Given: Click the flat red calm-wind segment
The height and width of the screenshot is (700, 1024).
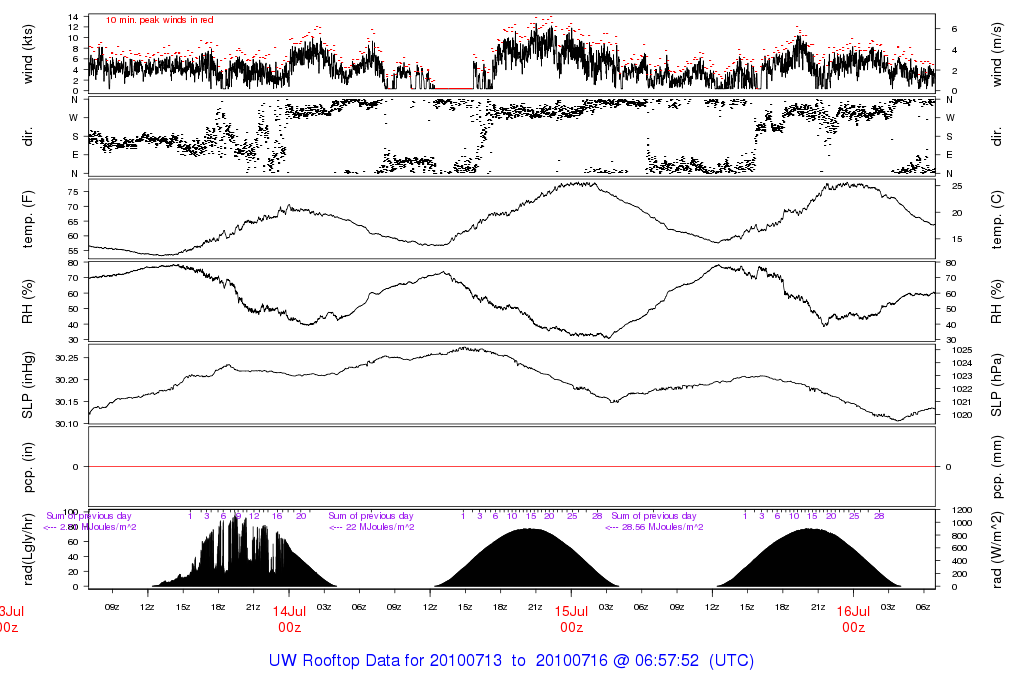Looking at the screenshot, I should point(453,89).
